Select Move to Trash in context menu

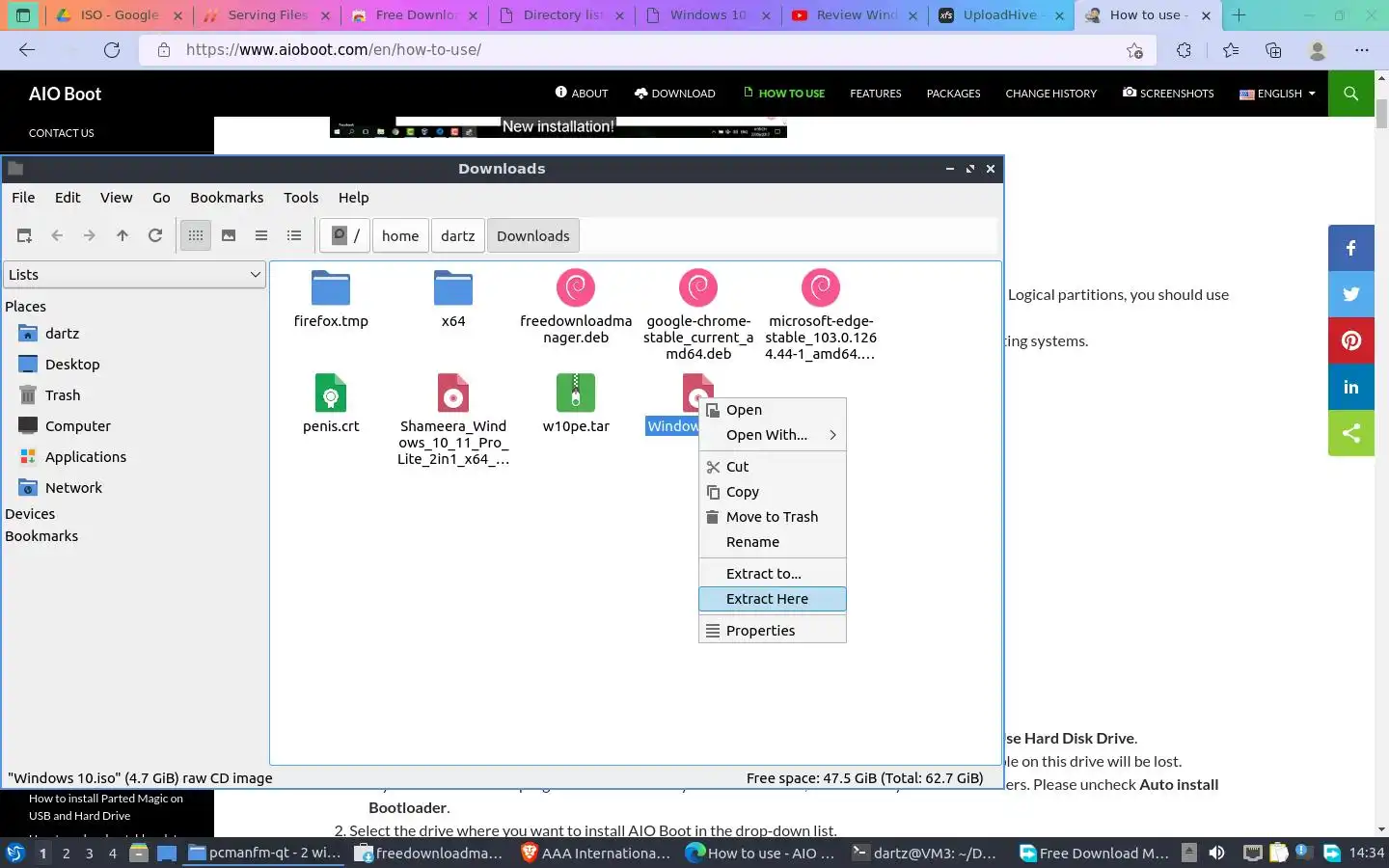click(772, 517)
